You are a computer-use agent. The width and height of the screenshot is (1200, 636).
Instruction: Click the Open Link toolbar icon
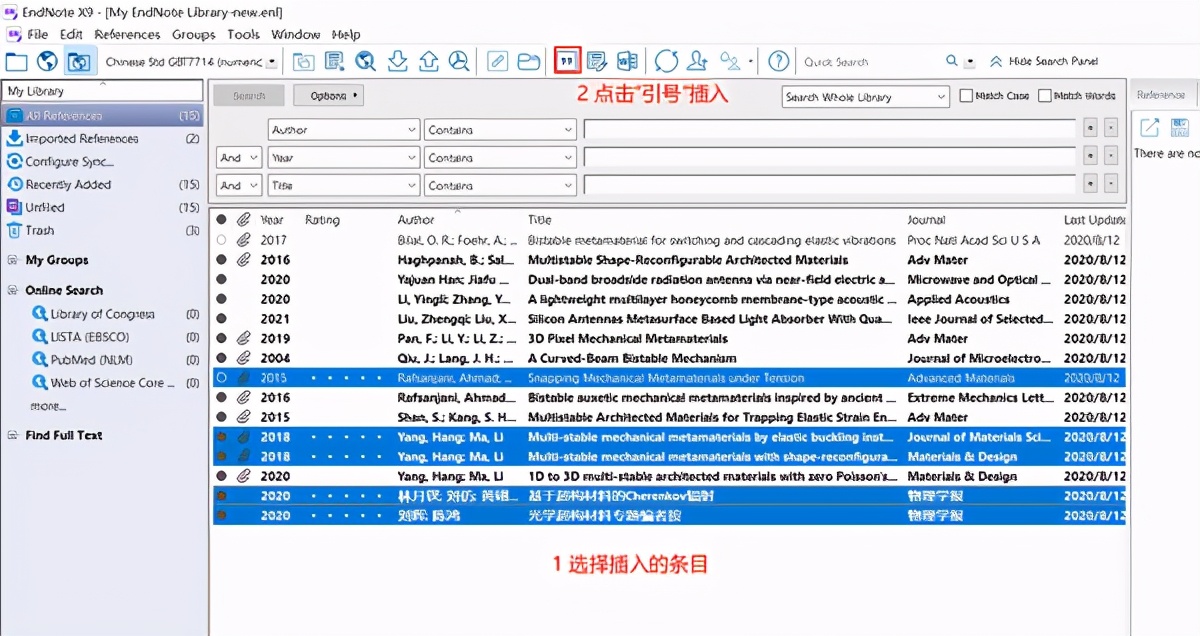click(497, 61)
